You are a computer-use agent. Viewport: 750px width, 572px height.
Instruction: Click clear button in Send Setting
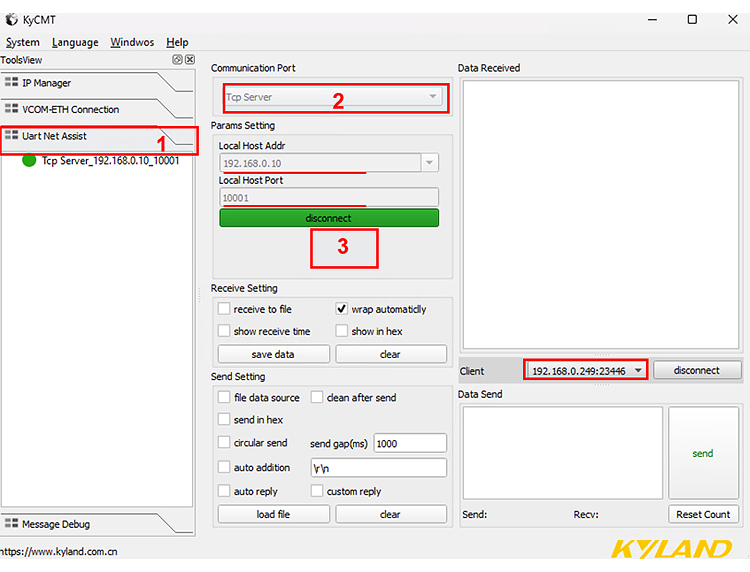(x=391, y=514)
